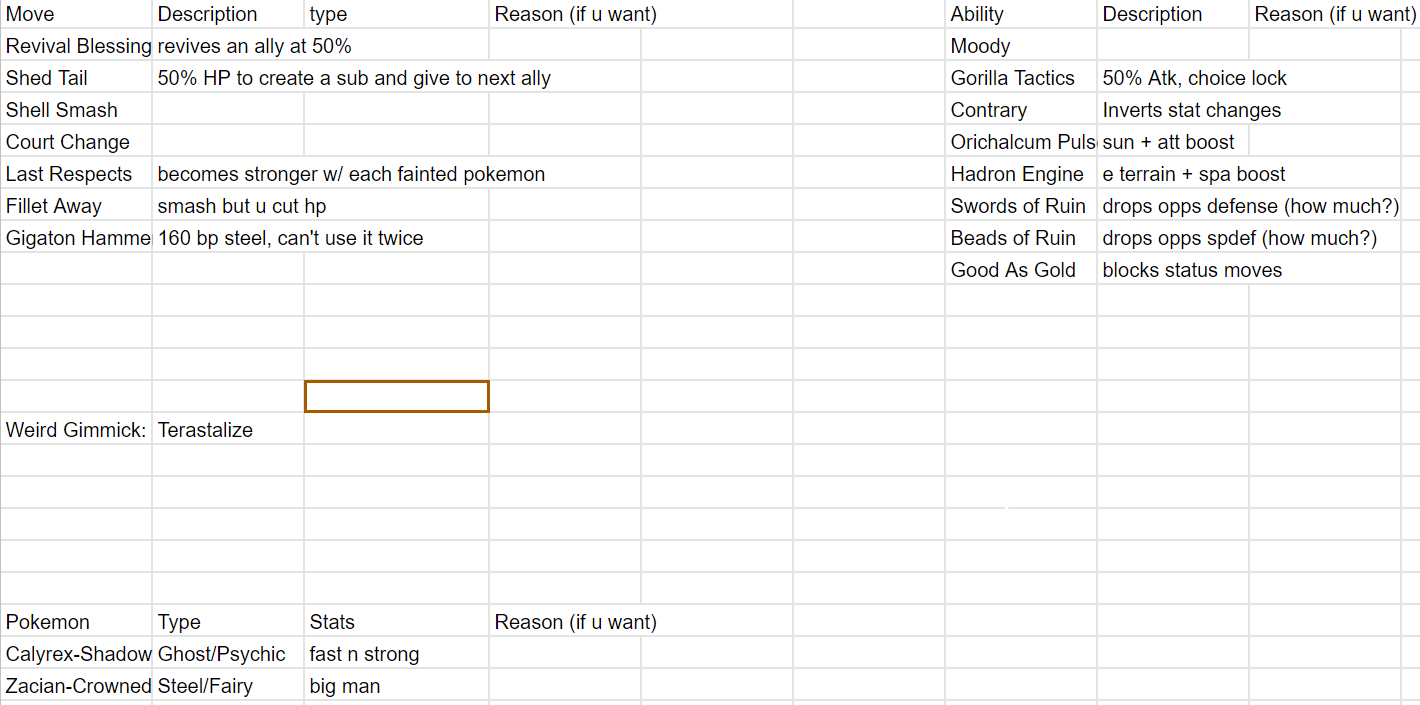This screenshot has height=705, width=1420.
Task: Click the Hadron Engine cell
Action: tap(1020, 174)
